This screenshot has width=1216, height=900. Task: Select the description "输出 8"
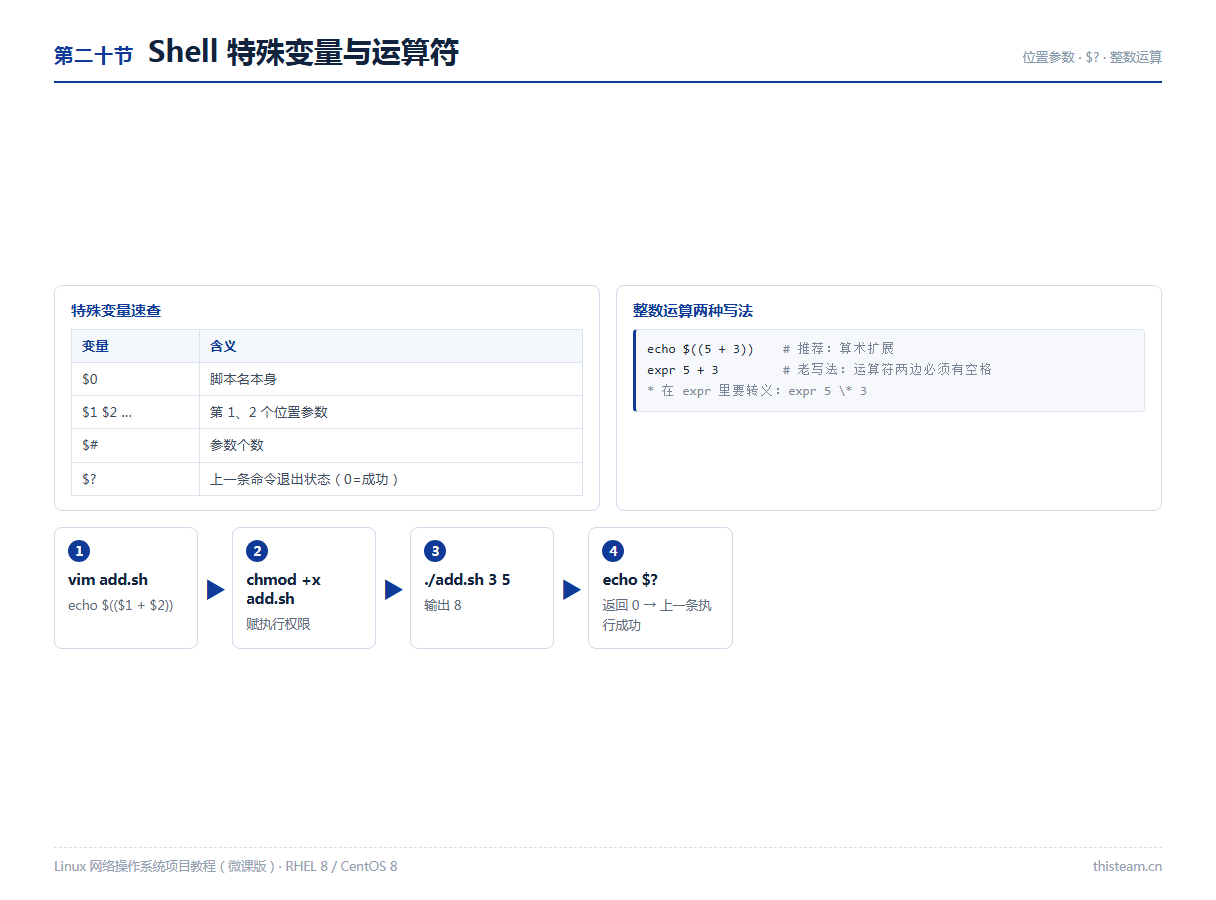[443, 605]
